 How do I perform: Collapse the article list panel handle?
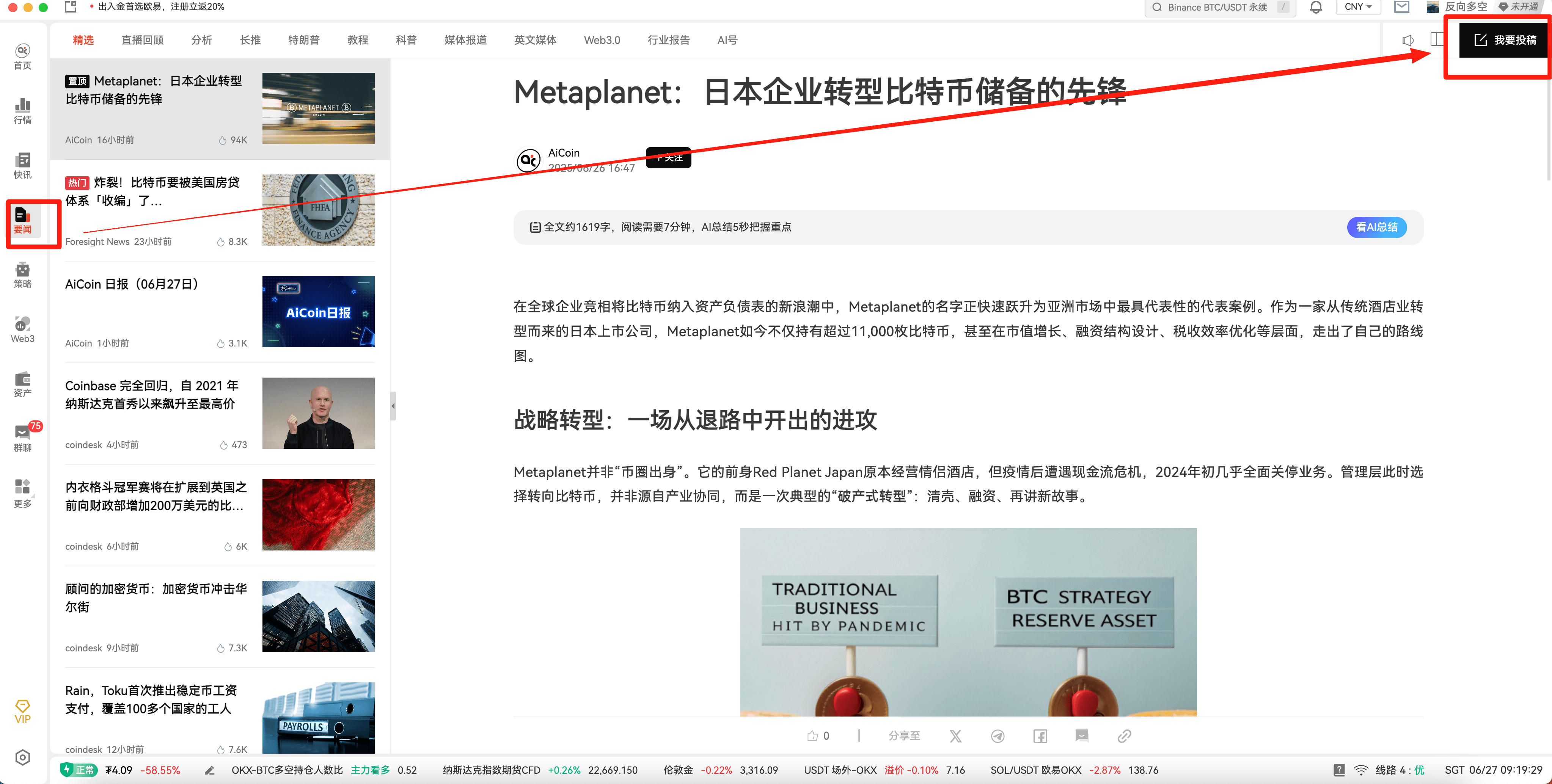click(393, 406)
